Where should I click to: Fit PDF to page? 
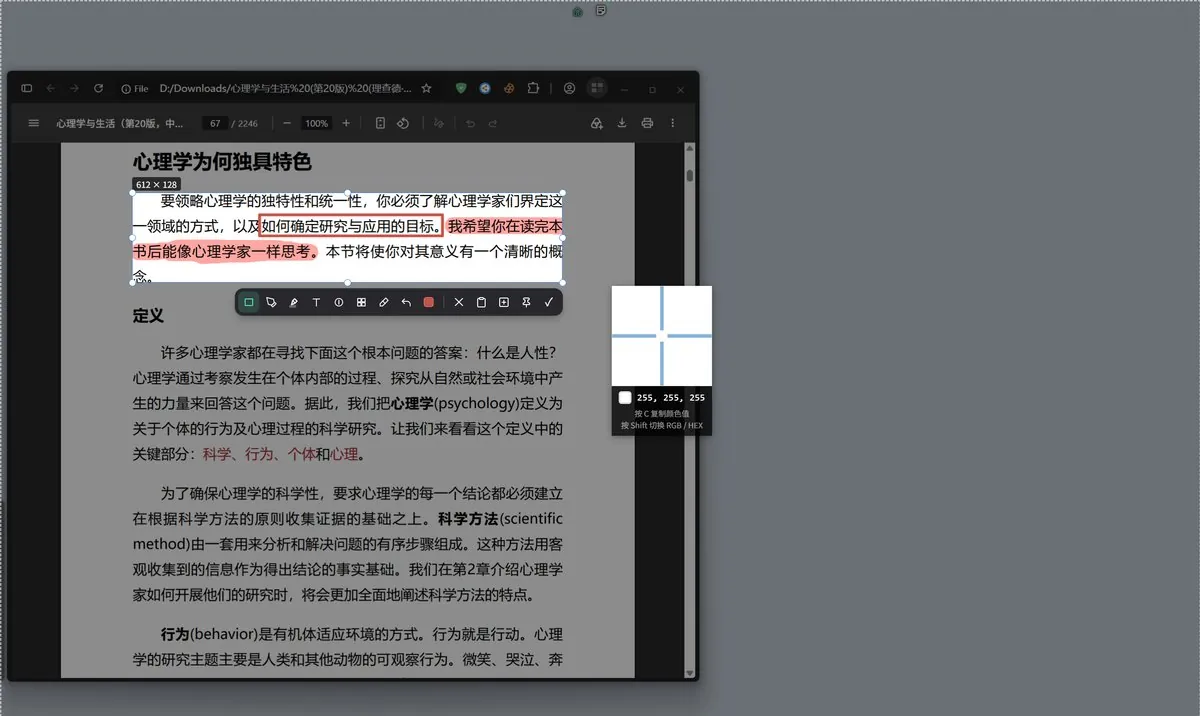coord(380,123)
